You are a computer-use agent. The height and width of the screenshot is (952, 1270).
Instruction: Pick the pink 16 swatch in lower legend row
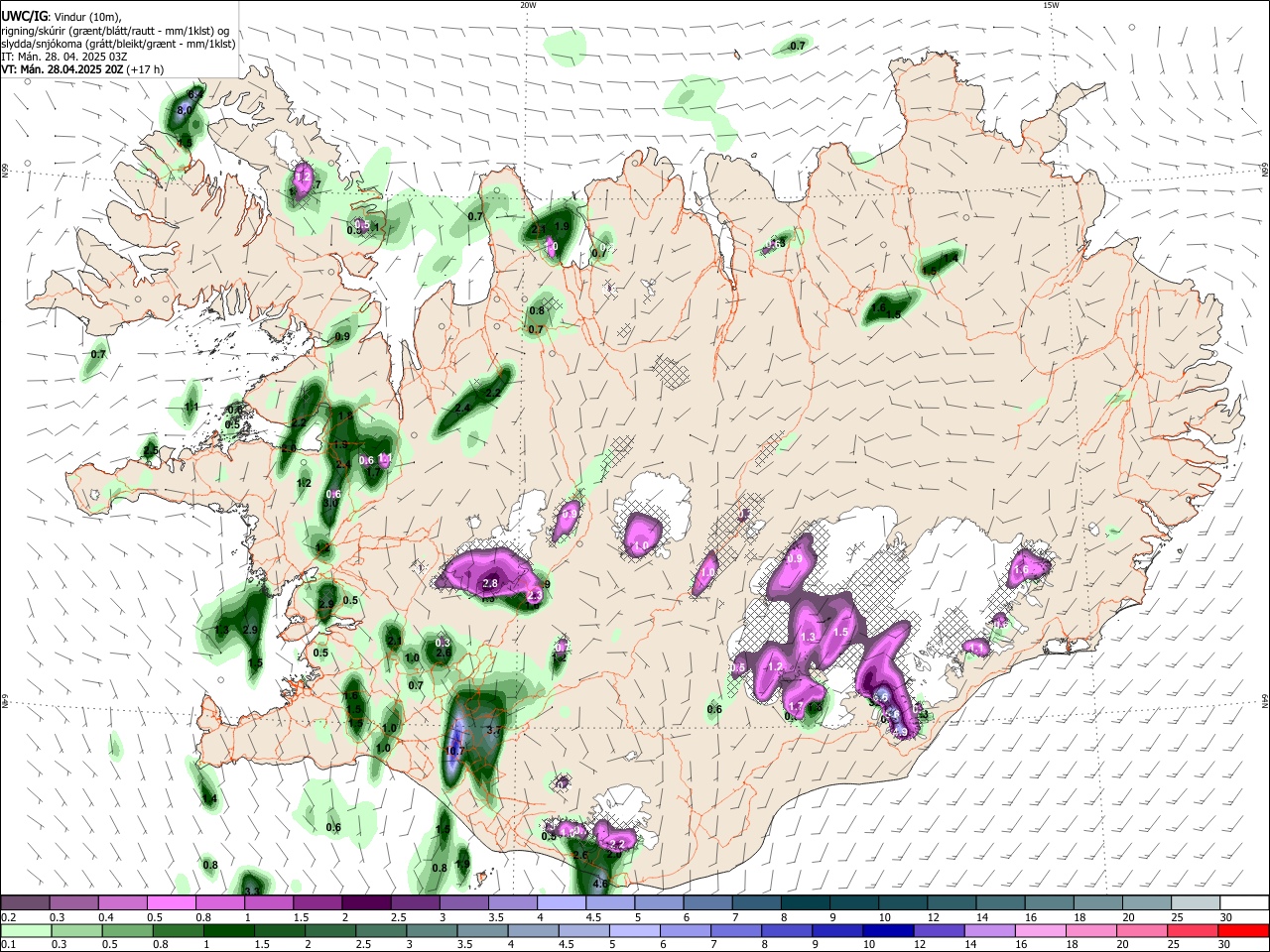(1039, 930)
